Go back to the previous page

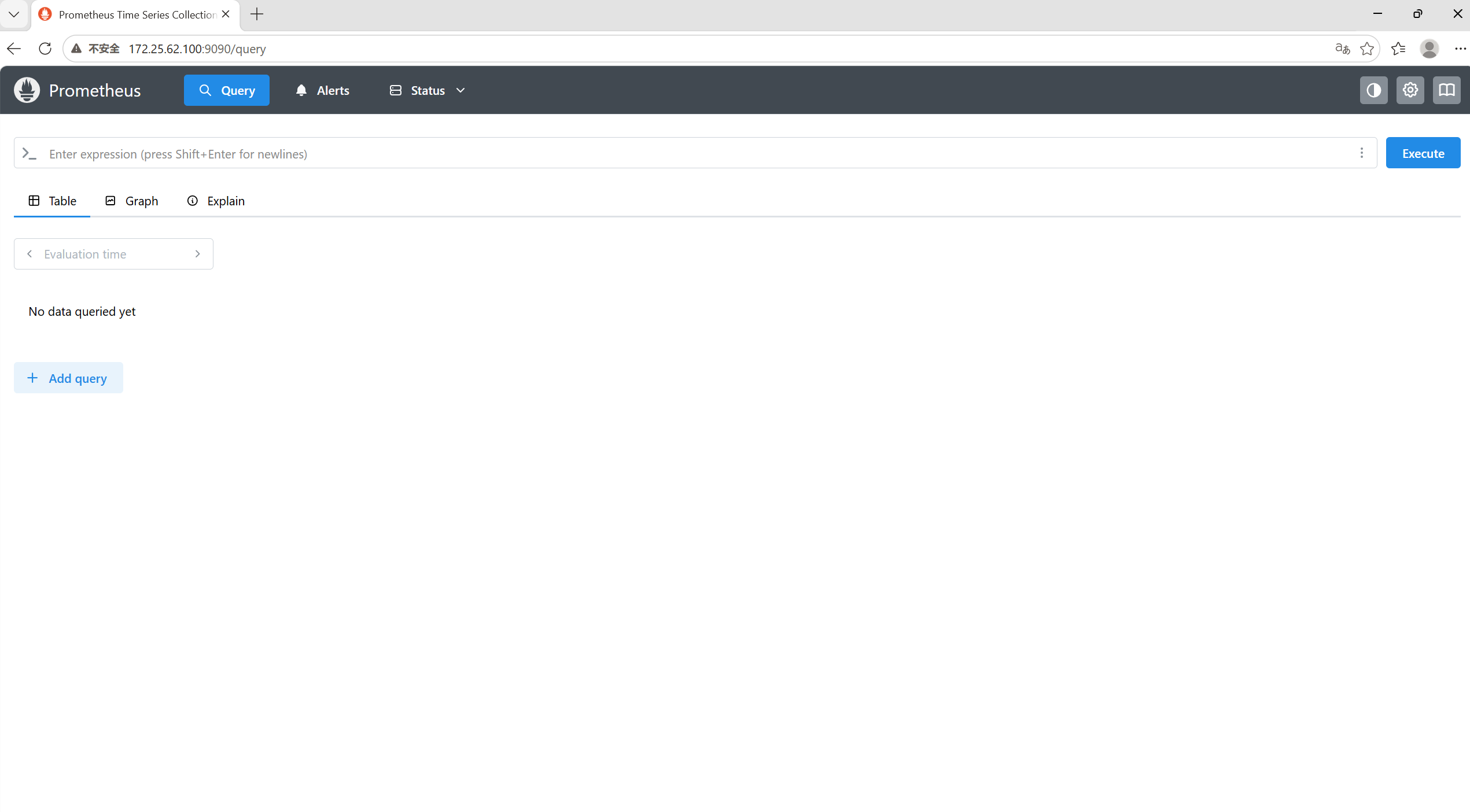[14, 49]
